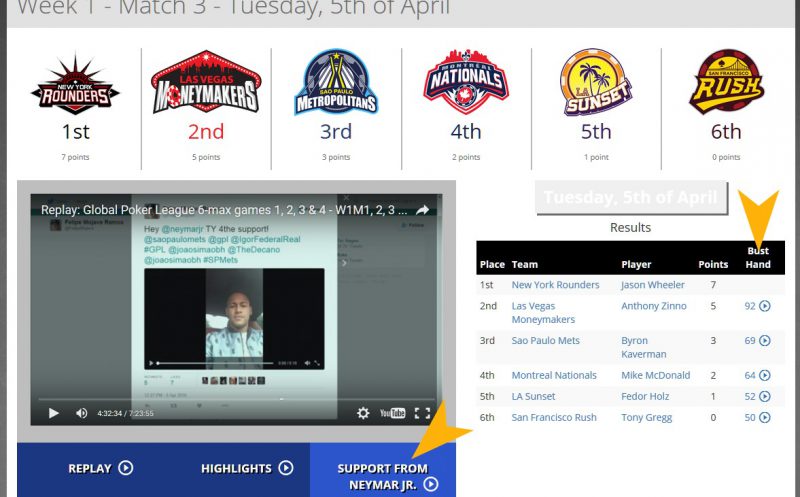Play the YouTube replay video
Viewport: 800px width, 497px height.
(x=53, y=413)
